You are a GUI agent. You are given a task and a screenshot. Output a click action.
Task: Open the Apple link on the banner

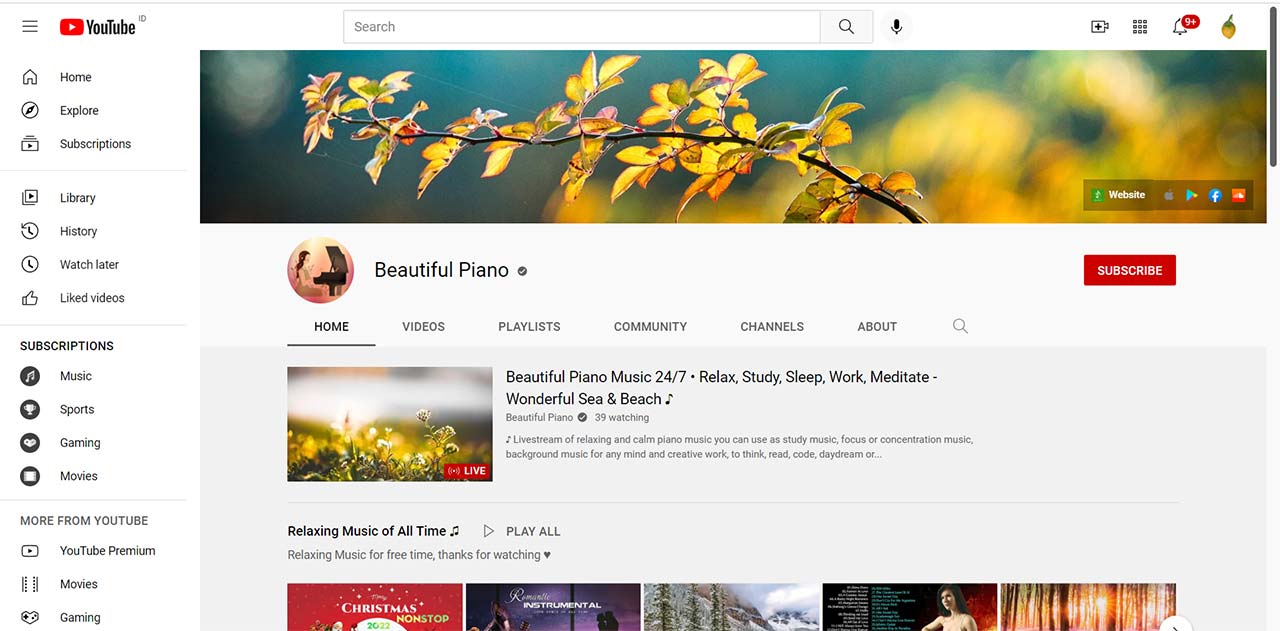coord(1168,195)
